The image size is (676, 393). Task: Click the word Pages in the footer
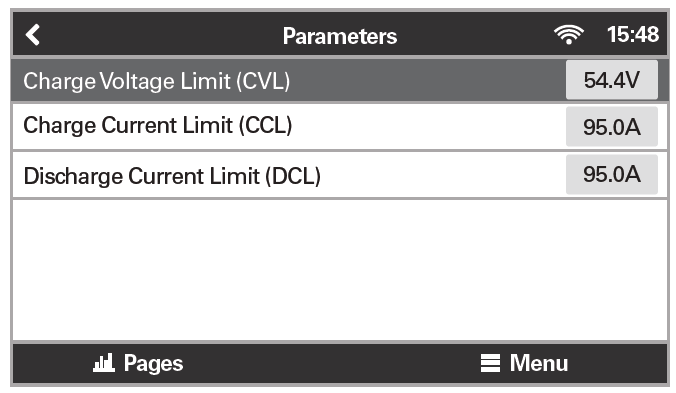(x=153, y=364)
